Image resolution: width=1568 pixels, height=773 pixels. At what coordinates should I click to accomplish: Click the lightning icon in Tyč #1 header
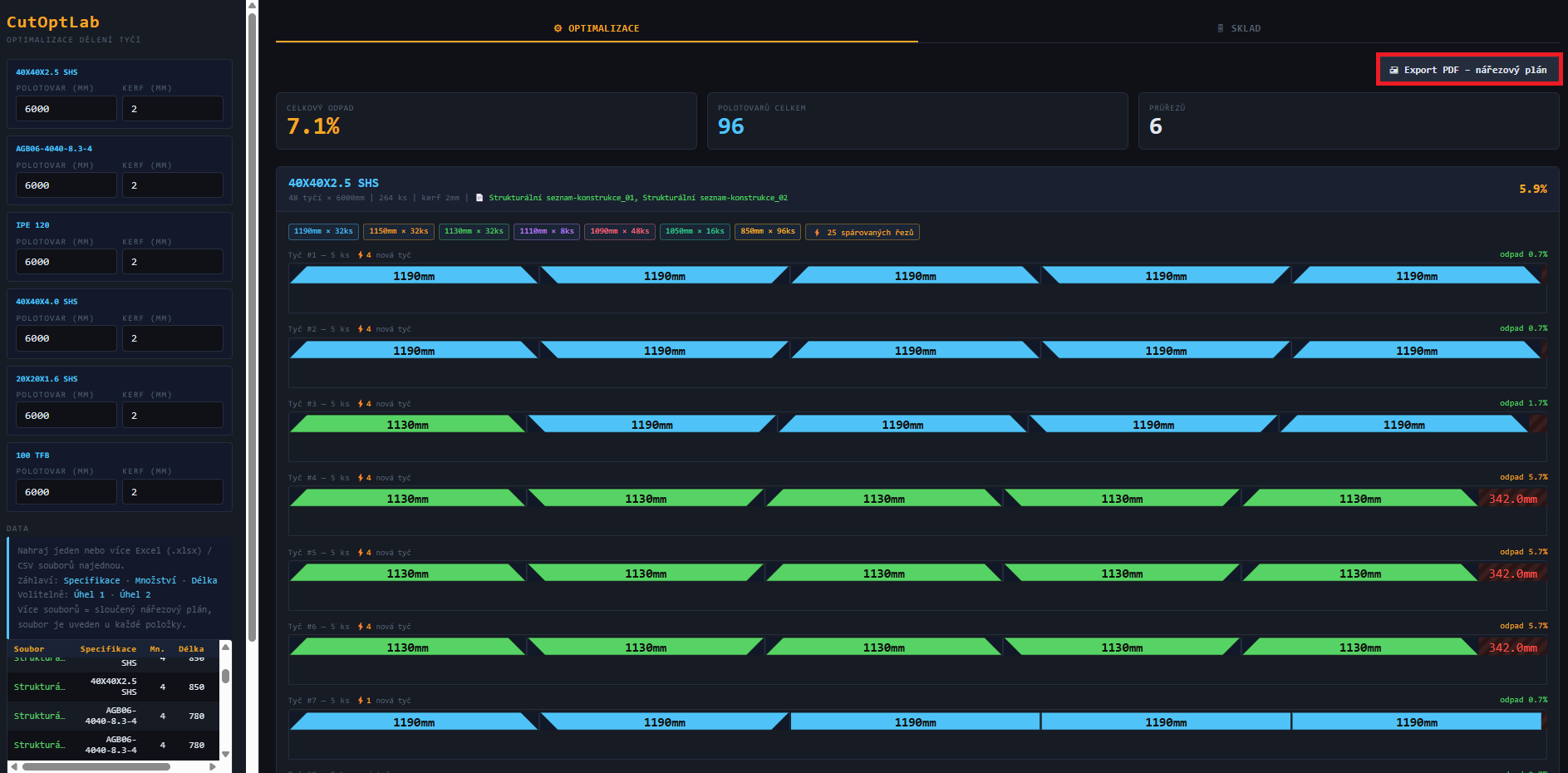pos(360,255)
